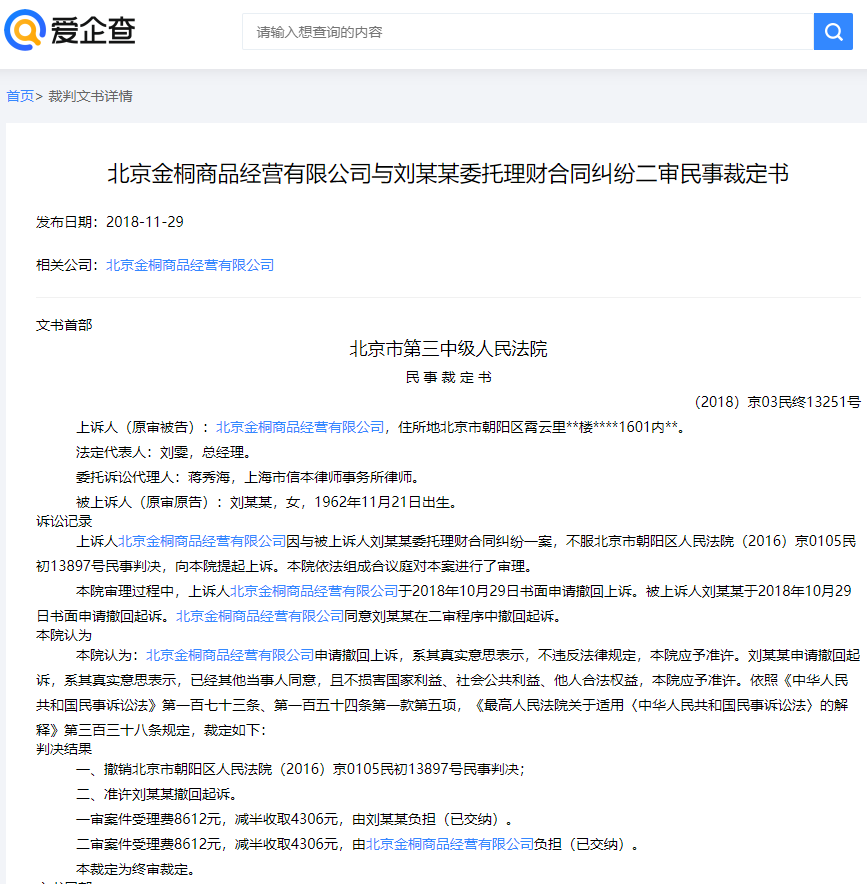
Task: Click line 一、撤销北京市朝阳区人民法院
Action: (x=300, y=769)
